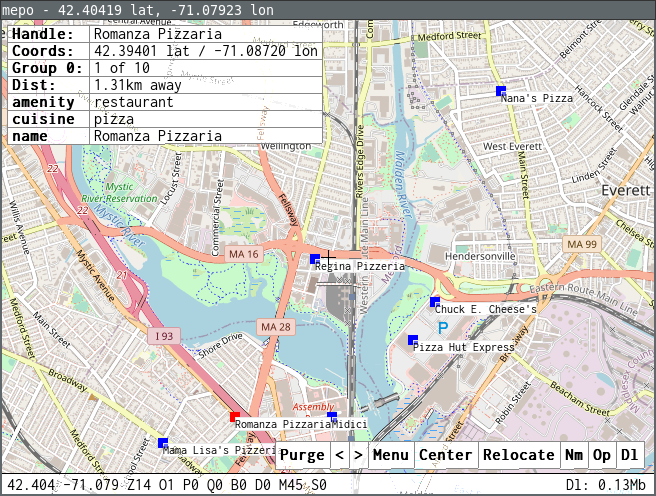Screen dimensions: 656x496
Task: Select the Pizza Hut Express blue pin
Action: click(413, 340)
